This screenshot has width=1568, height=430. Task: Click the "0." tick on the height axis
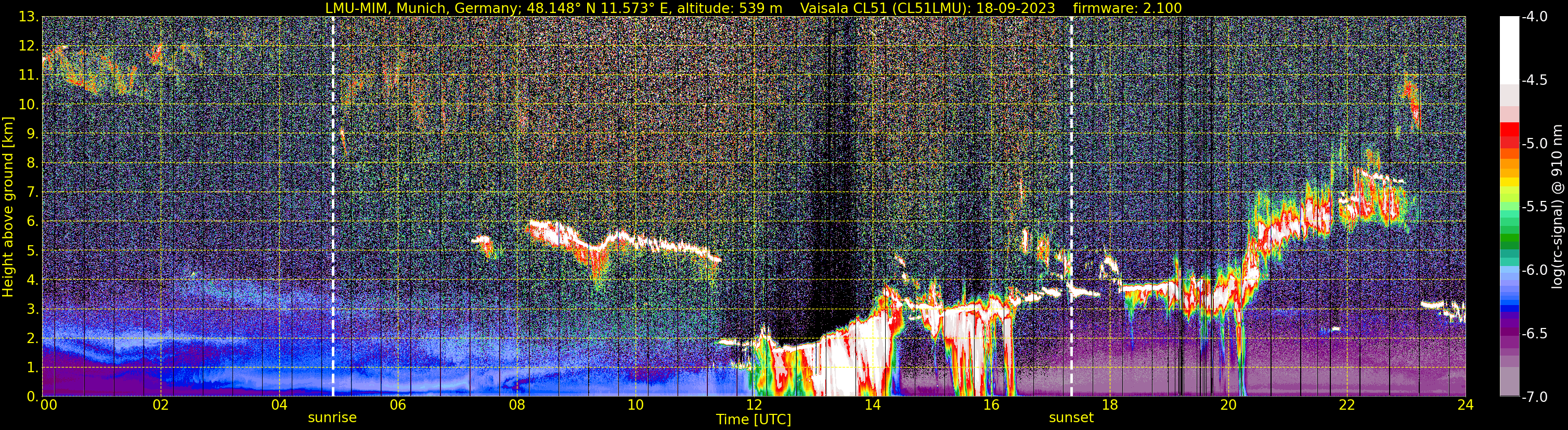coord(33,397)
